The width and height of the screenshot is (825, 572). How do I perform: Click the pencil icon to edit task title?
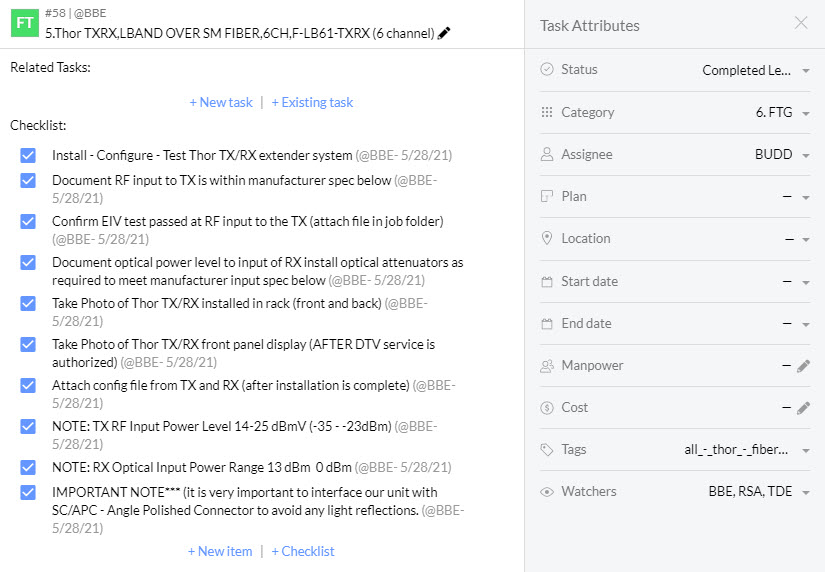[x=444, y=33]
